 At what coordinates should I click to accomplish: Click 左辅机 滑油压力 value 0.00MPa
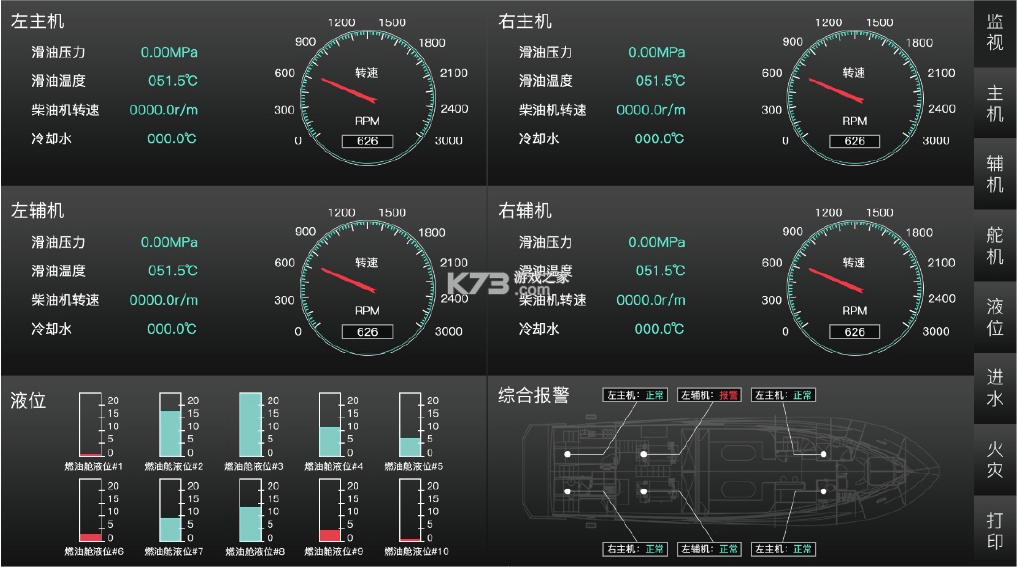tap(169, 242)
